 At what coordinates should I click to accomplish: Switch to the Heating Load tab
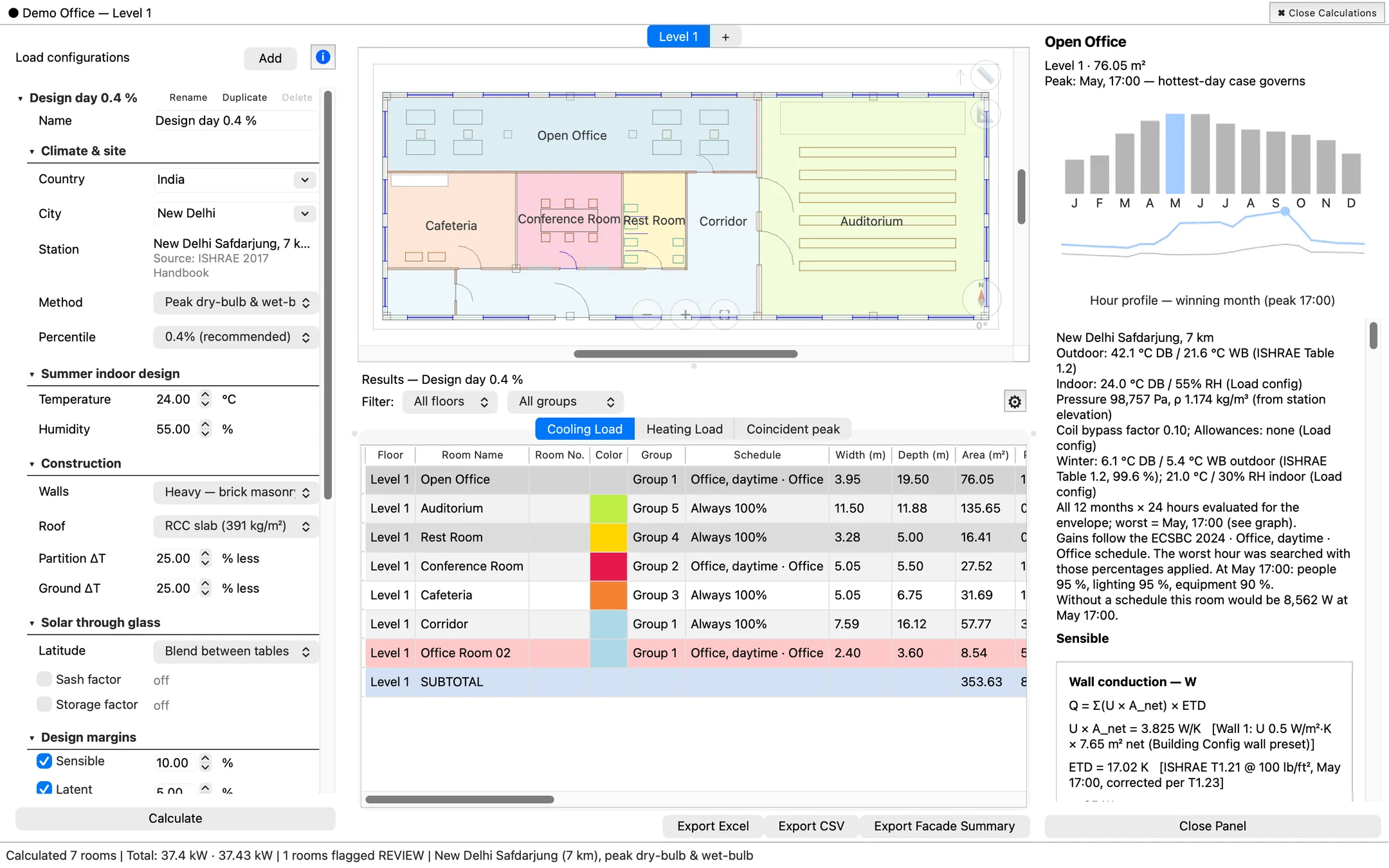point(684,429)
